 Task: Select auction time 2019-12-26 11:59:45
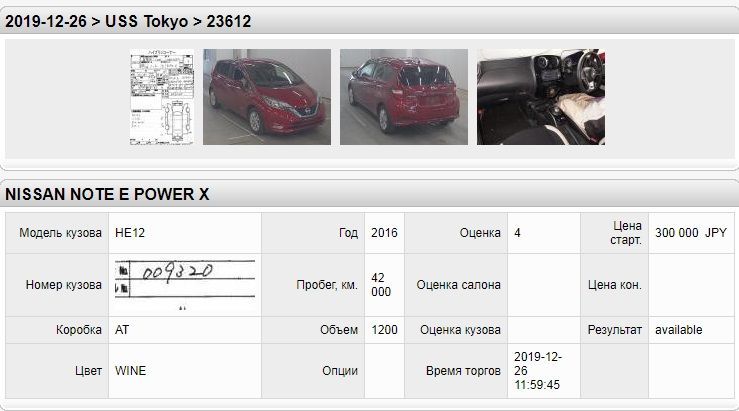(x=538, y=371)
